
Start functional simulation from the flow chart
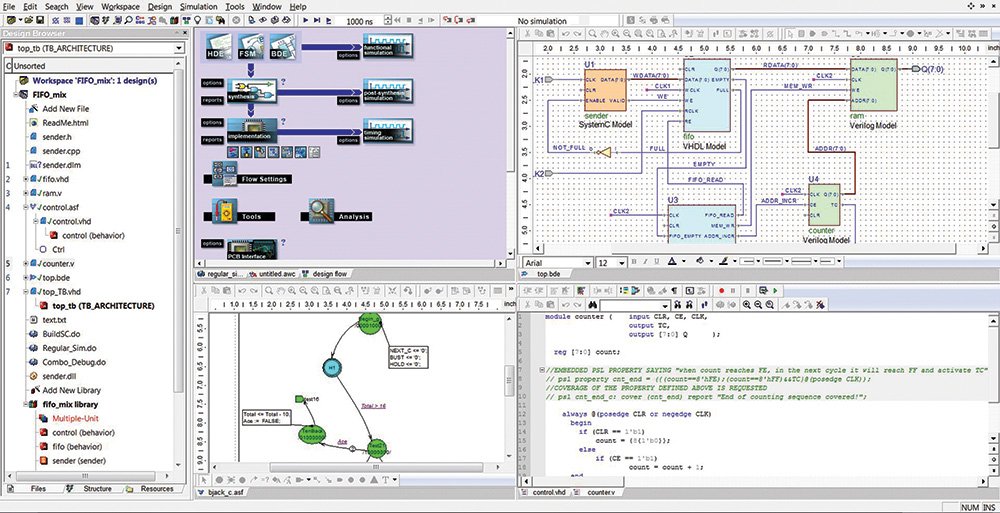(388, 48)
